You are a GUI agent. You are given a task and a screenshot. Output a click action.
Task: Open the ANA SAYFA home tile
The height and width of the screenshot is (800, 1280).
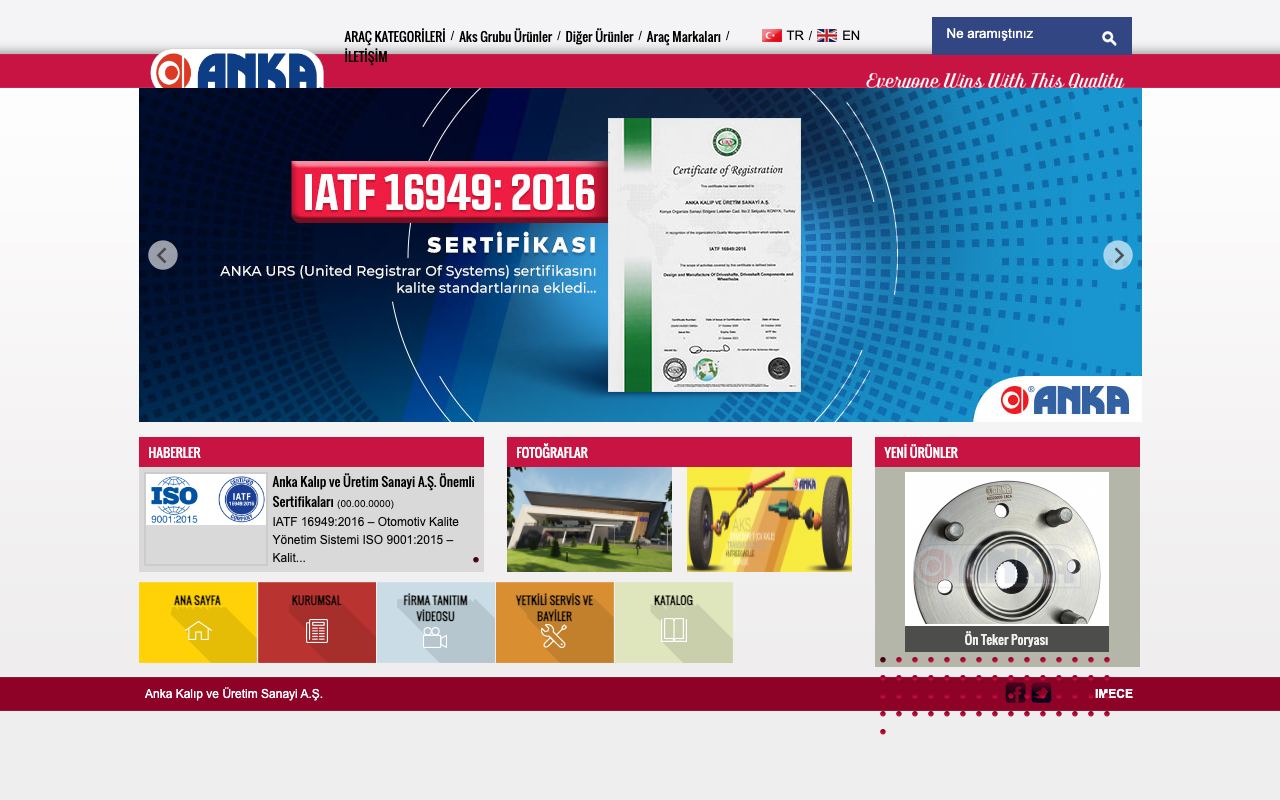(x=198, y=622)
